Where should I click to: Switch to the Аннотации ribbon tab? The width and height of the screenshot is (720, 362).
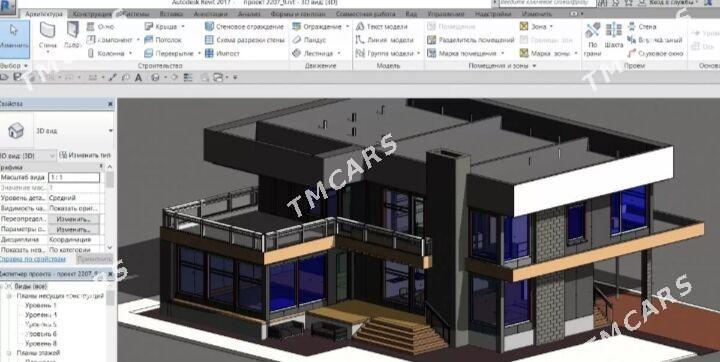210,14
